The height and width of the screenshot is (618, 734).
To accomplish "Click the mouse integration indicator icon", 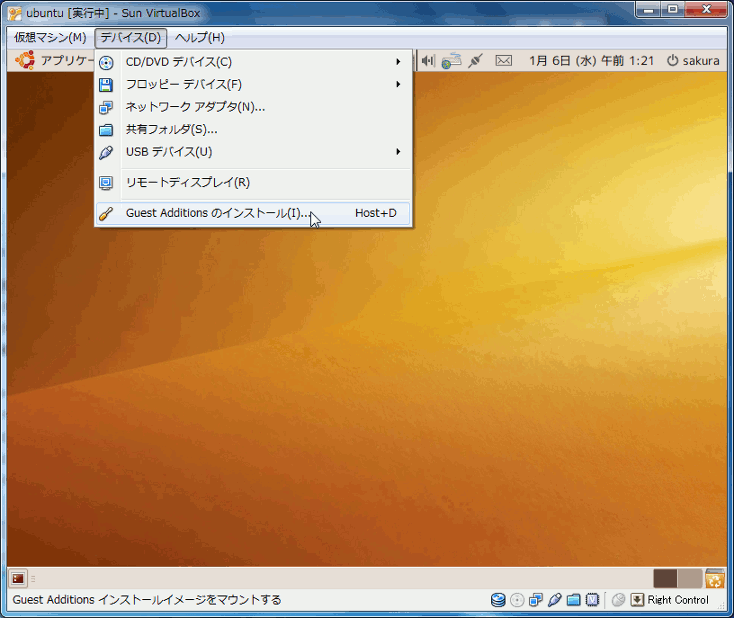I will point(618,600).
